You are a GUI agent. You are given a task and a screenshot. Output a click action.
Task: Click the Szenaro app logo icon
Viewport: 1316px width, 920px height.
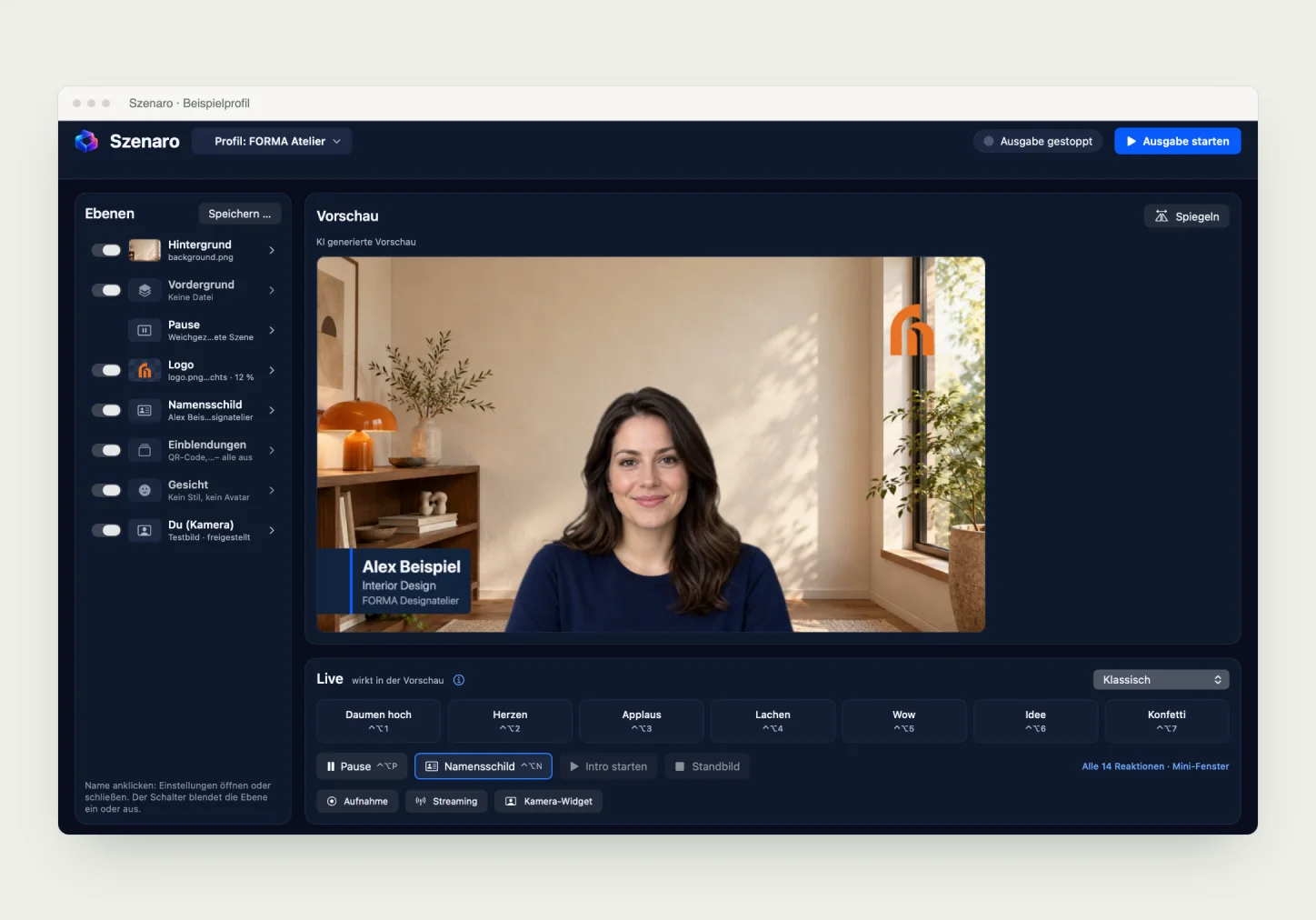(86, 141)
